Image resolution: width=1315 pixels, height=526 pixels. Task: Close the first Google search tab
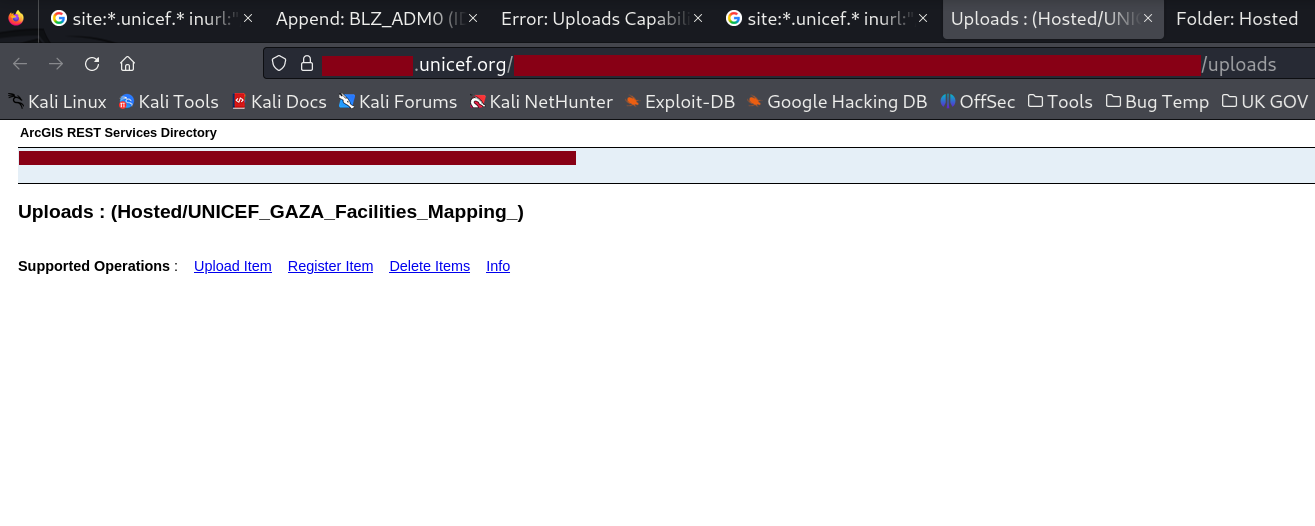[248, 18]
